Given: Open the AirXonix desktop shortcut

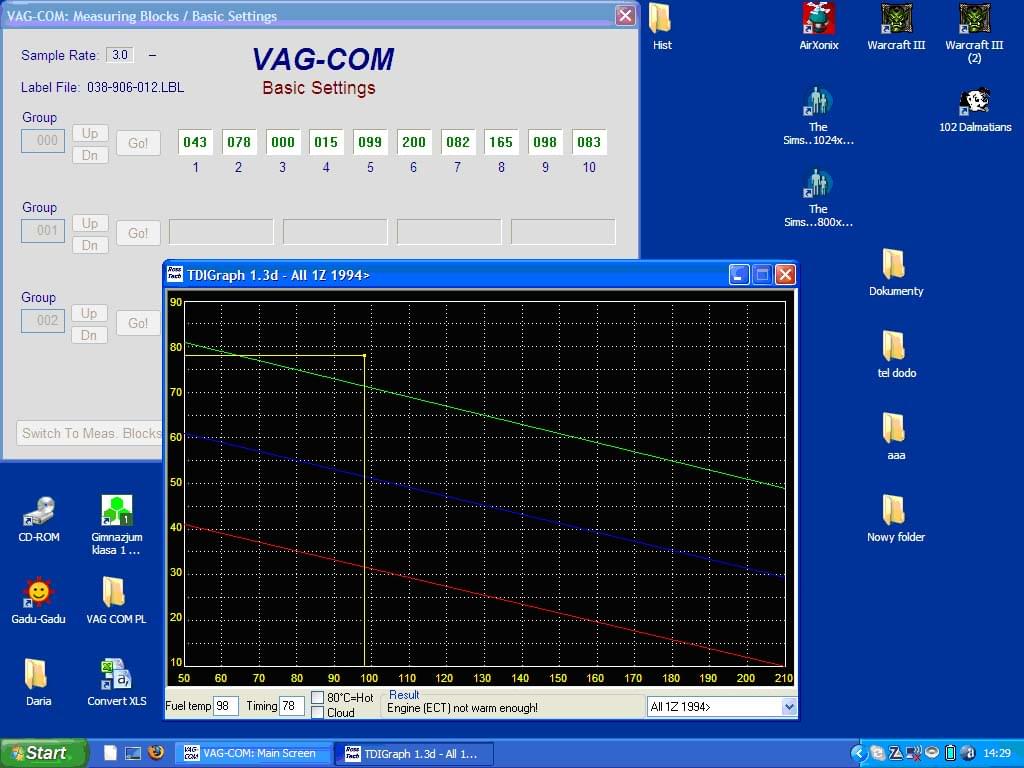Looking at the screenshot, I should [x=818, y=19].
